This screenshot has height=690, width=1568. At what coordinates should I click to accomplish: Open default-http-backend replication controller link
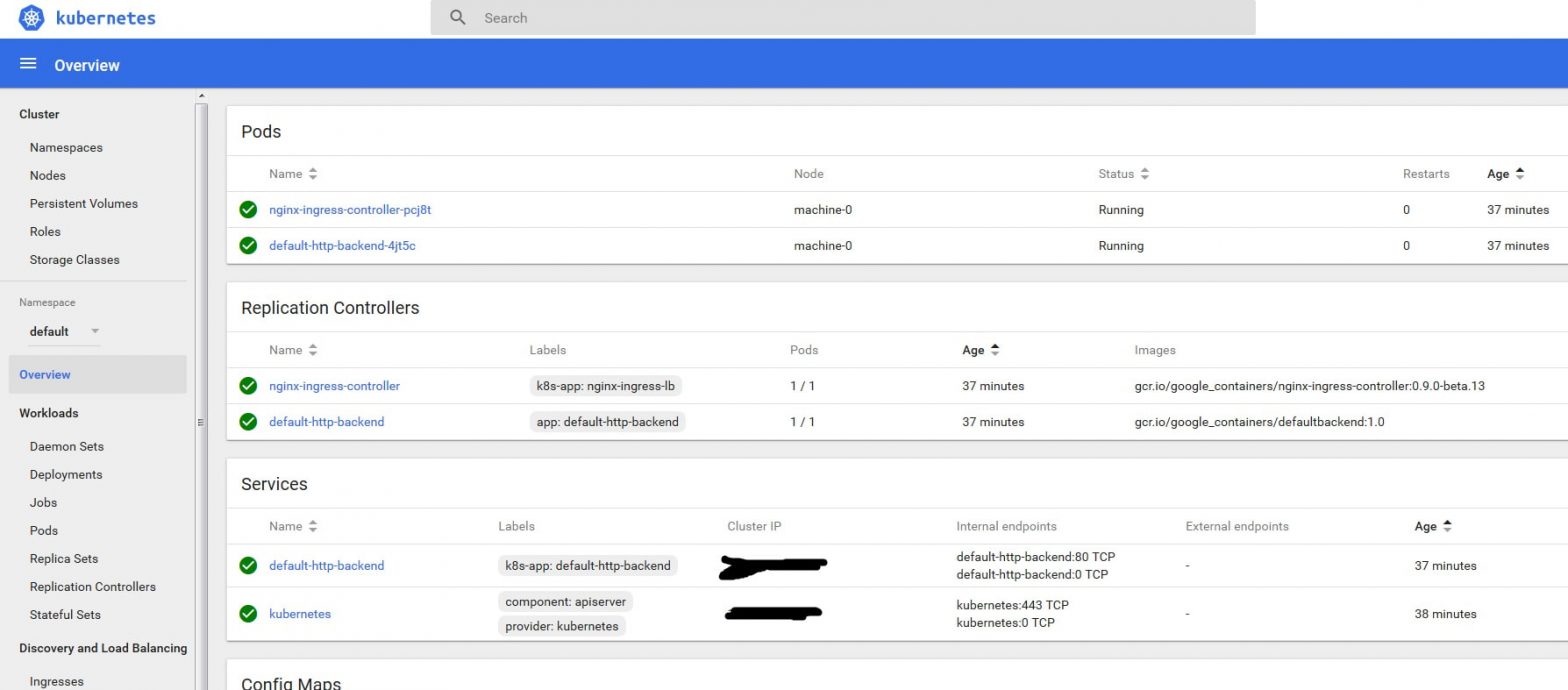click(326, 422)
